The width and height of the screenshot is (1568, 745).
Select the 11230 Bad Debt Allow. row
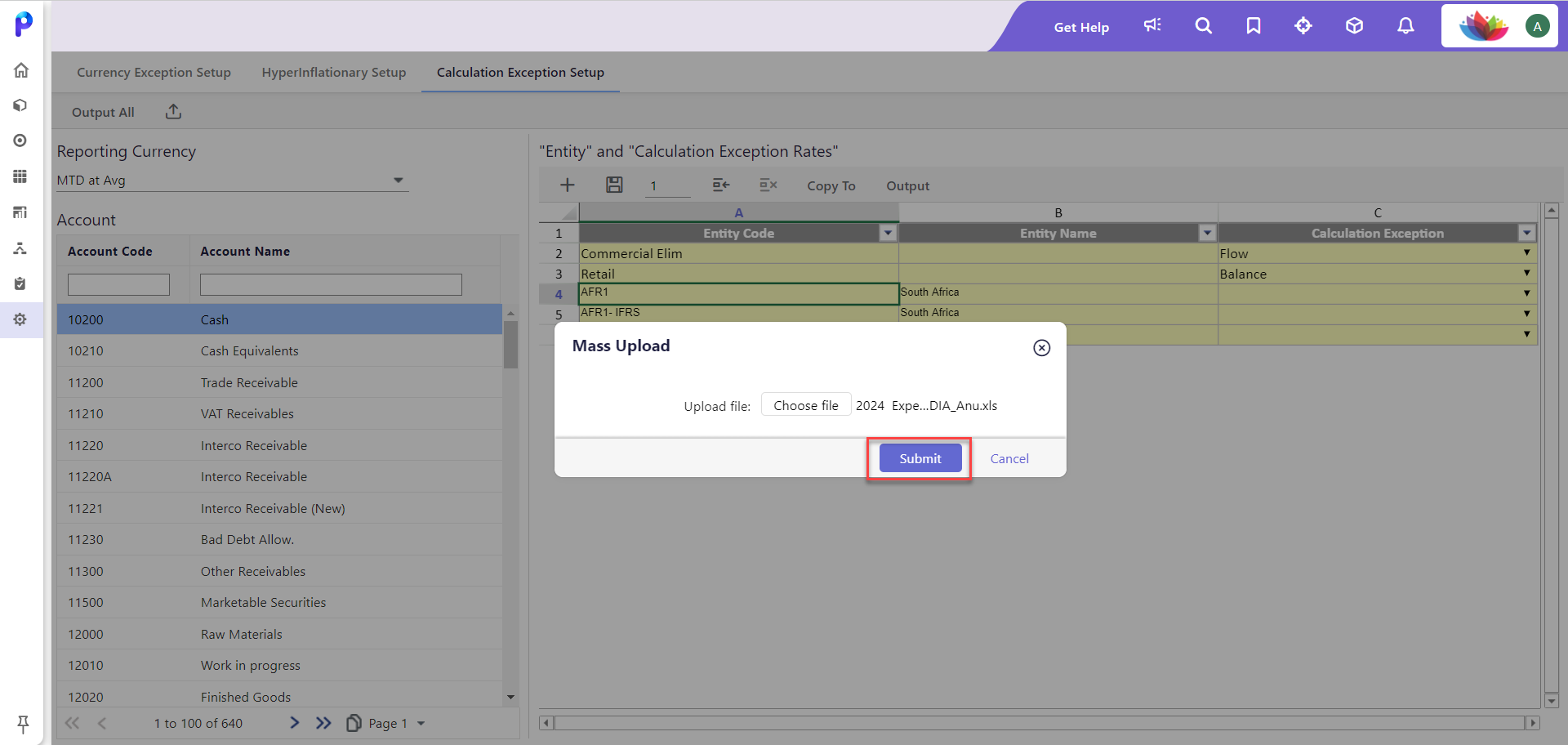click(x=279, y=539)
